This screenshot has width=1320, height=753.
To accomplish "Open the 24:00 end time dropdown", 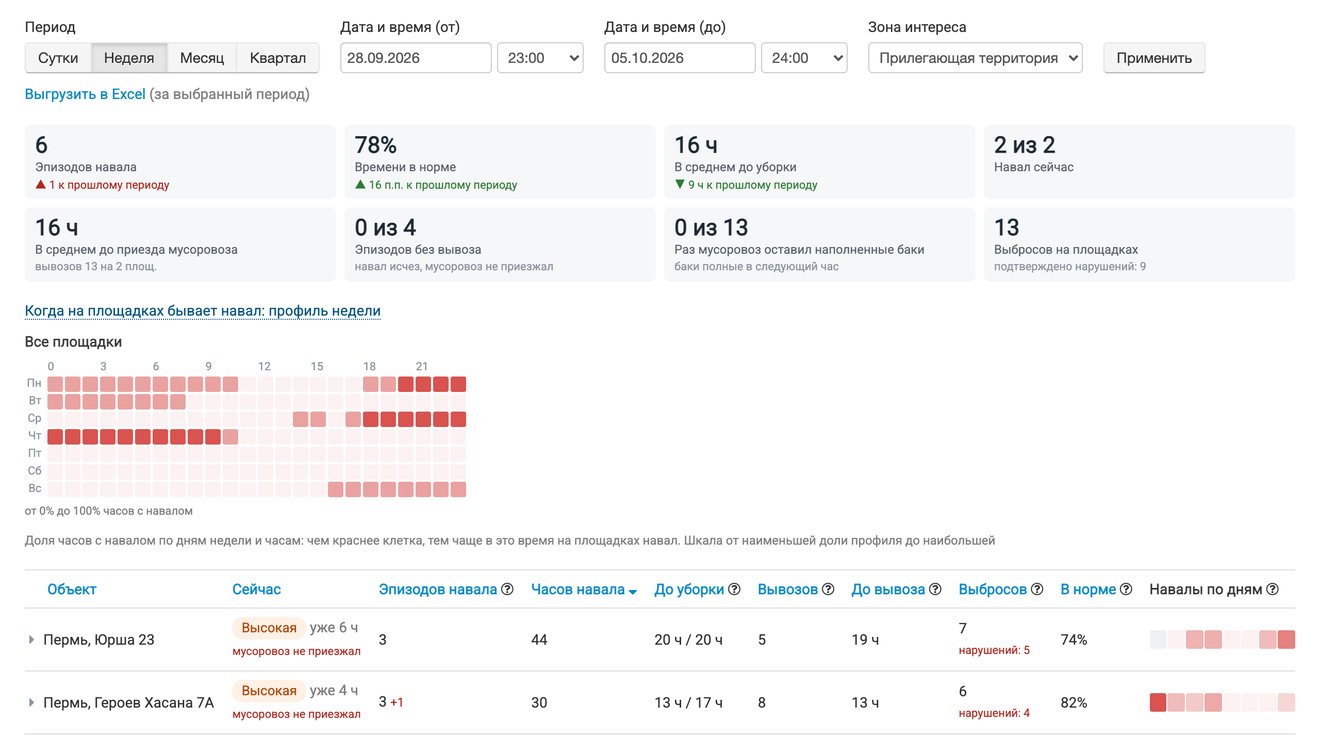I will click(x=804, y=58).
